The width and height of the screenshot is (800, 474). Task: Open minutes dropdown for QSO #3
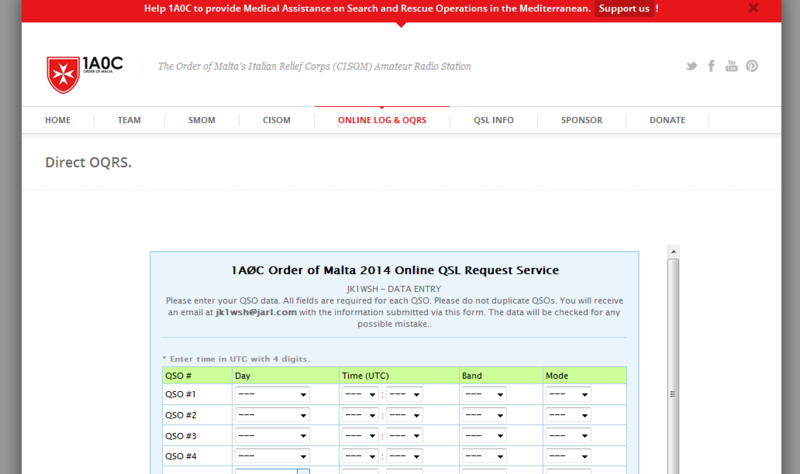click(404, 436)
